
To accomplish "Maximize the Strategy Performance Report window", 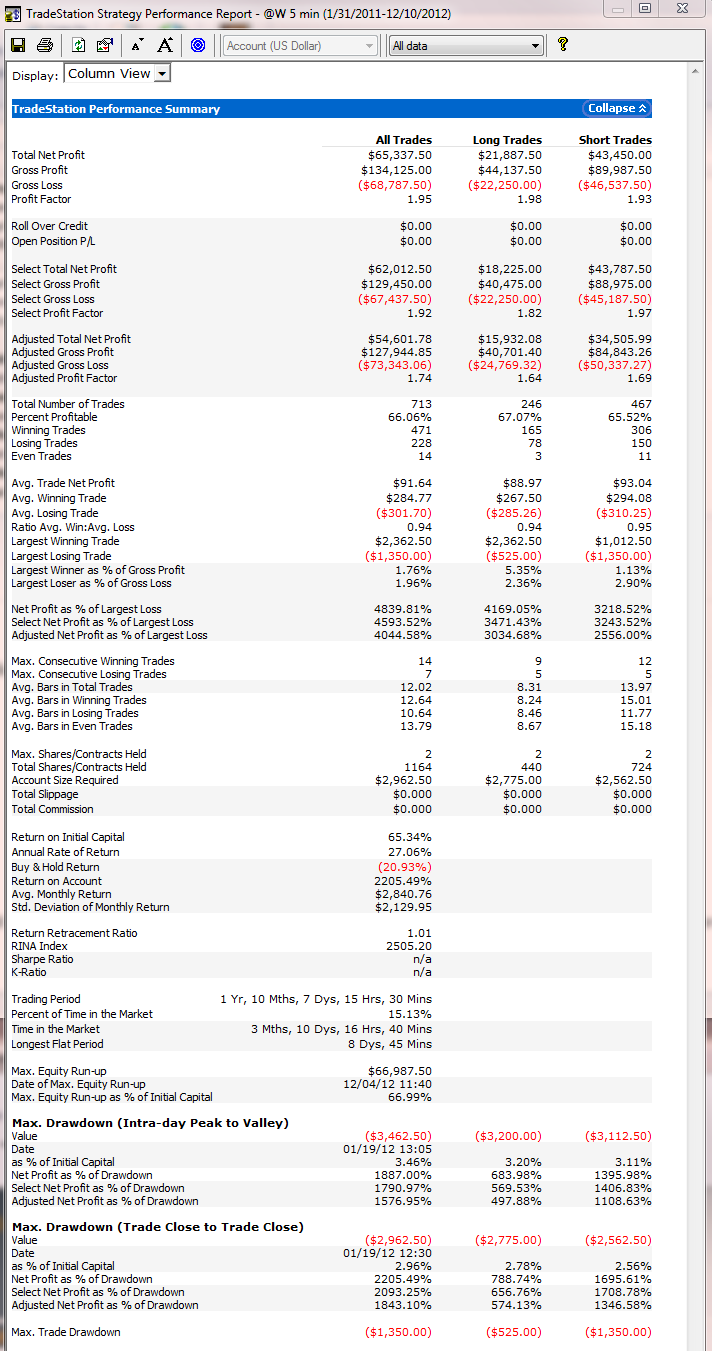I will click(645, 8).
